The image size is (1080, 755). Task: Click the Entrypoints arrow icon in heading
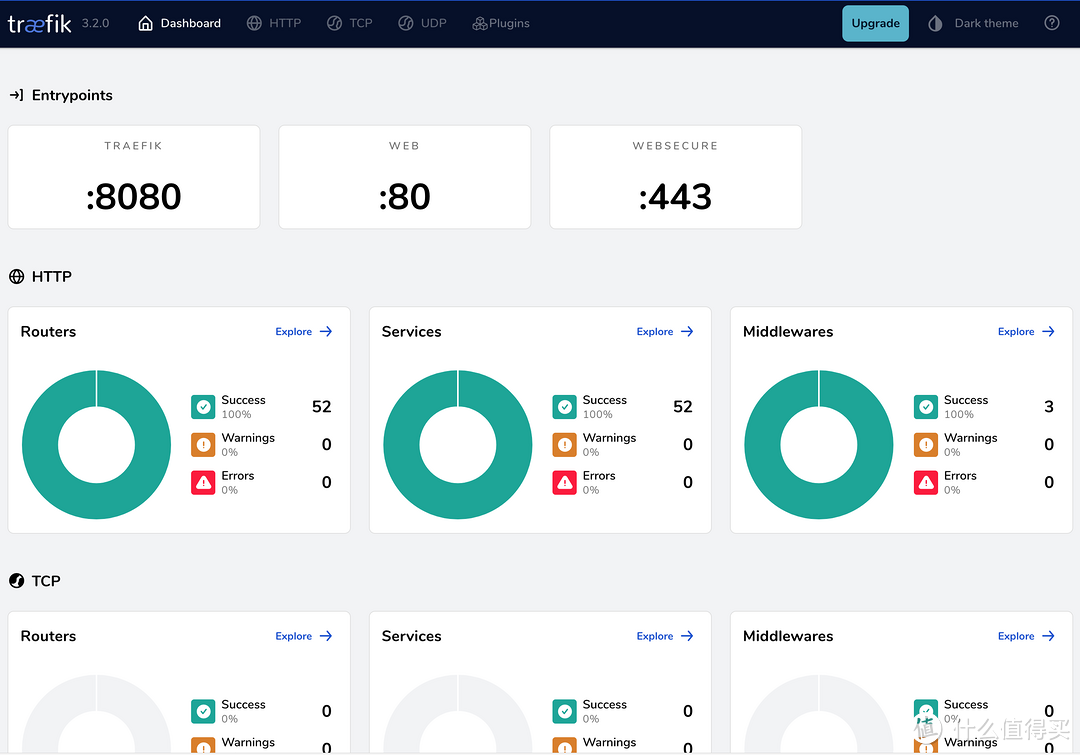click(x=16, y=96)
